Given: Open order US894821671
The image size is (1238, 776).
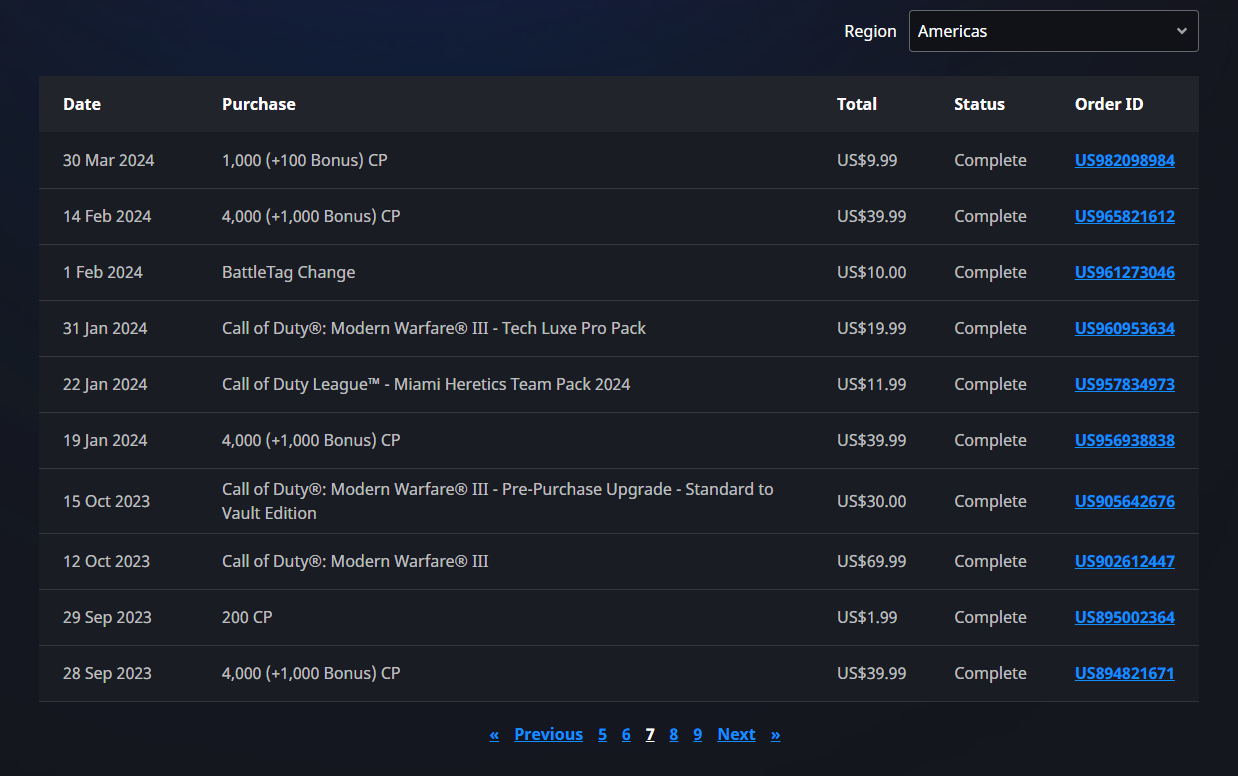Looking at the screenshot, I should [1125, 673].
